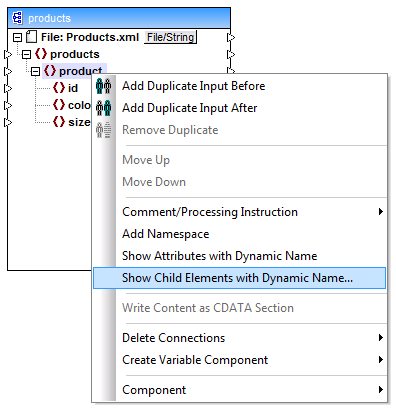Viewport: 396px width, 409px height.
Task: Collapse the products tree node
Action: tap(26, 54)
